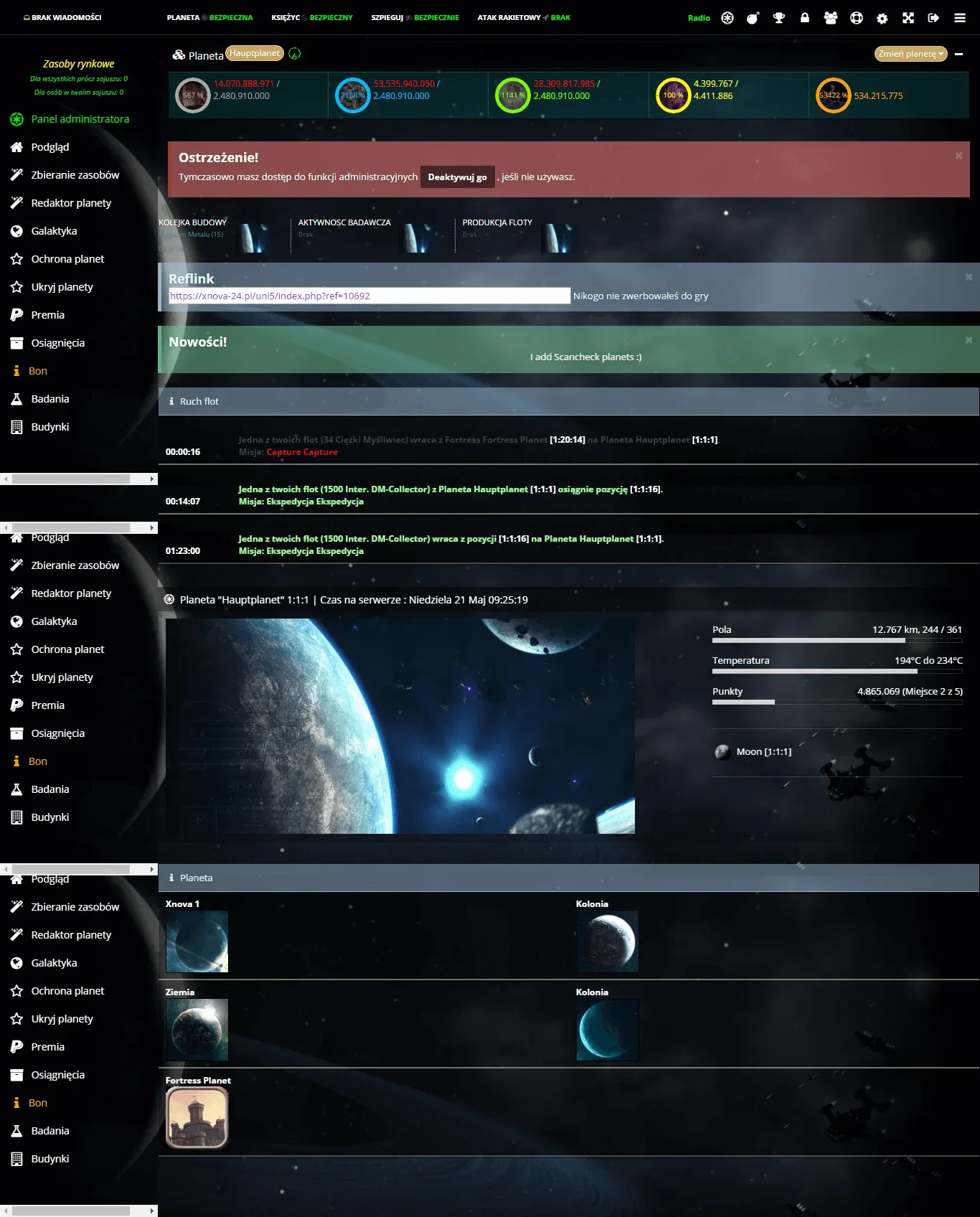
Task: Open the empire emblem icon next to Radio
Action: pyautogui.click(x=727, y=18)
